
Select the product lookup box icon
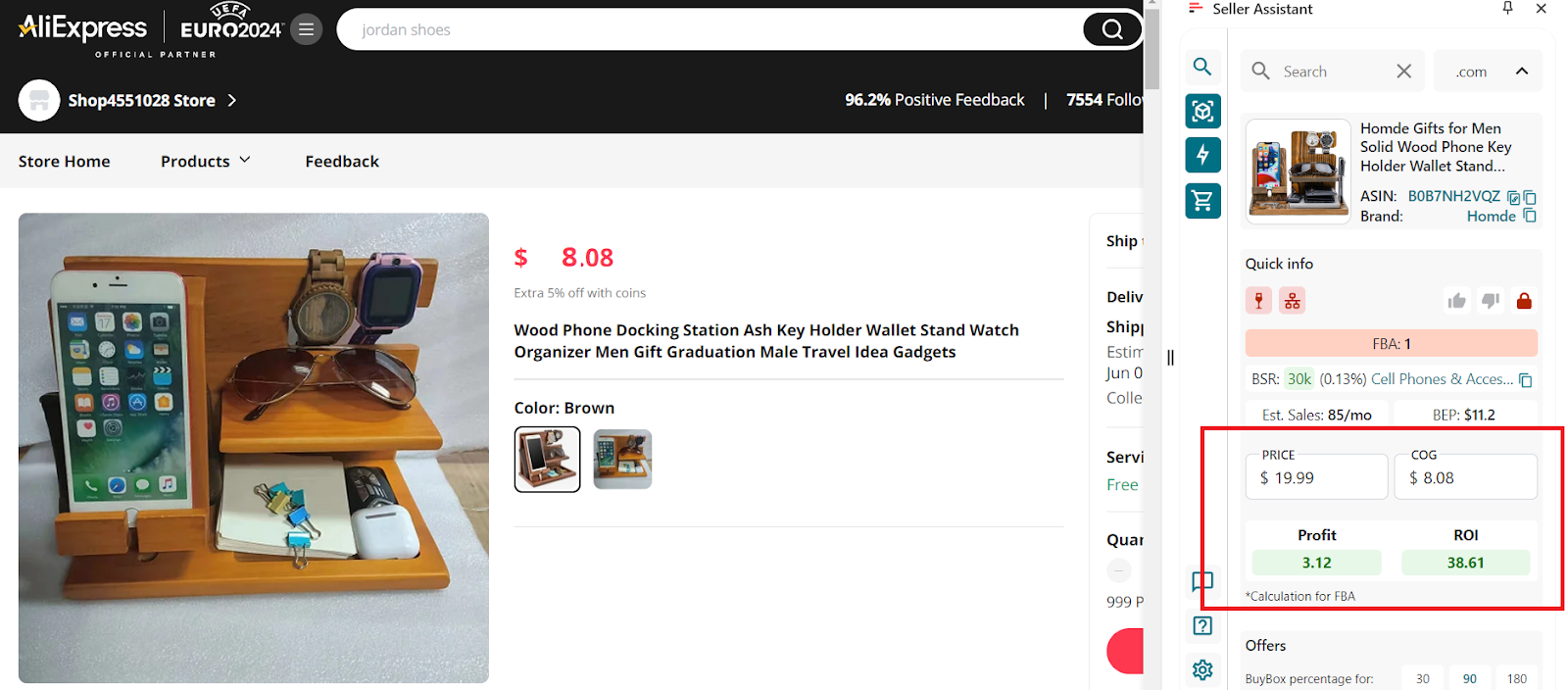point(1202,111)
